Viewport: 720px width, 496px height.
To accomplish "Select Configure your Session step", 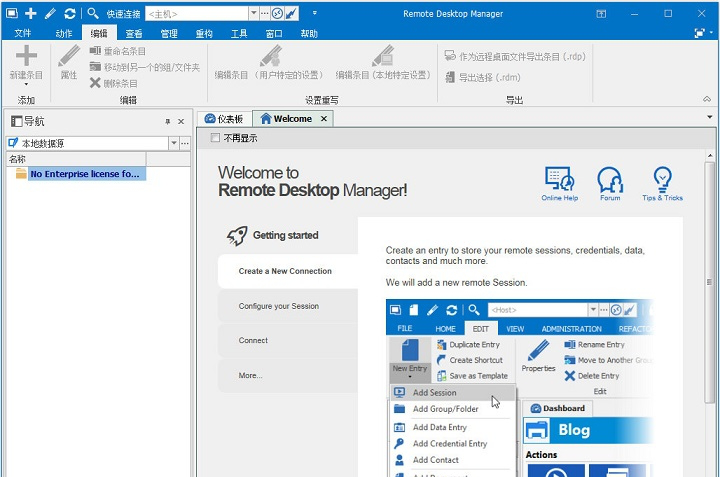I will (288, 306).
